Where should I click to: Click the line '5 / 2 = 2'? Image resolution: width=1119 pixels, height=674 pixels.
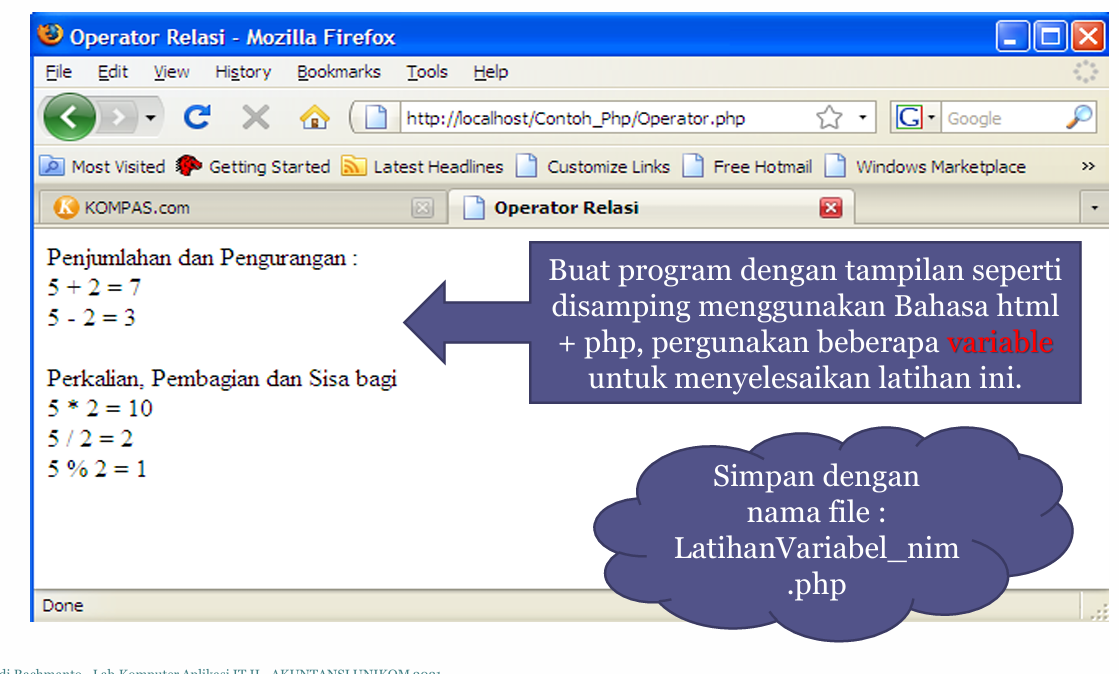(90, 438)
